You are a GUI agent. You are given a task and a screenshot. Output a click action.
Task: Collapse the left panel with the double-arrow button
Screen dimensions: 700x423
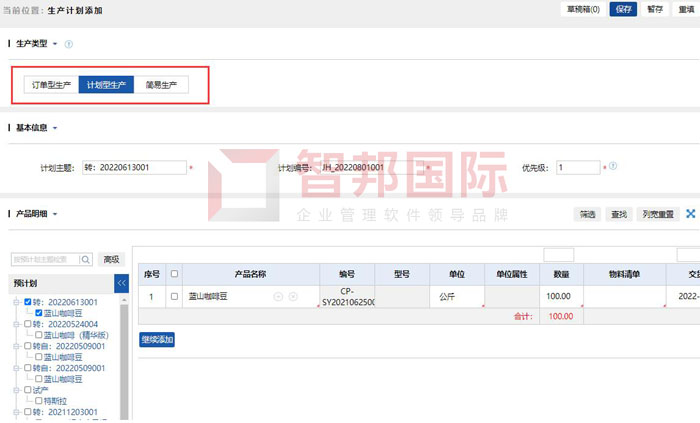(x=122, y=284)
